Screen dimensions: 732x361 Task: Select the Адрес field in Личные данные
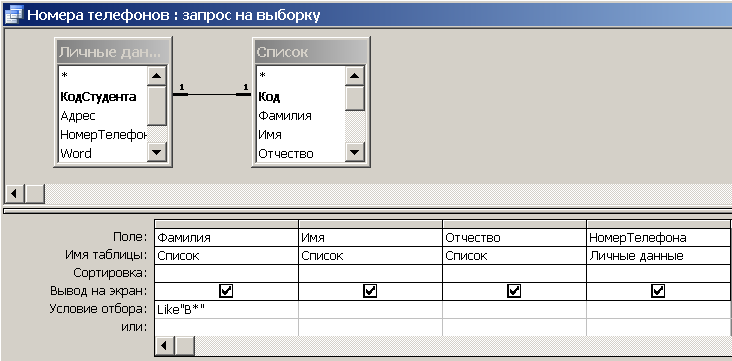point(77,116)
